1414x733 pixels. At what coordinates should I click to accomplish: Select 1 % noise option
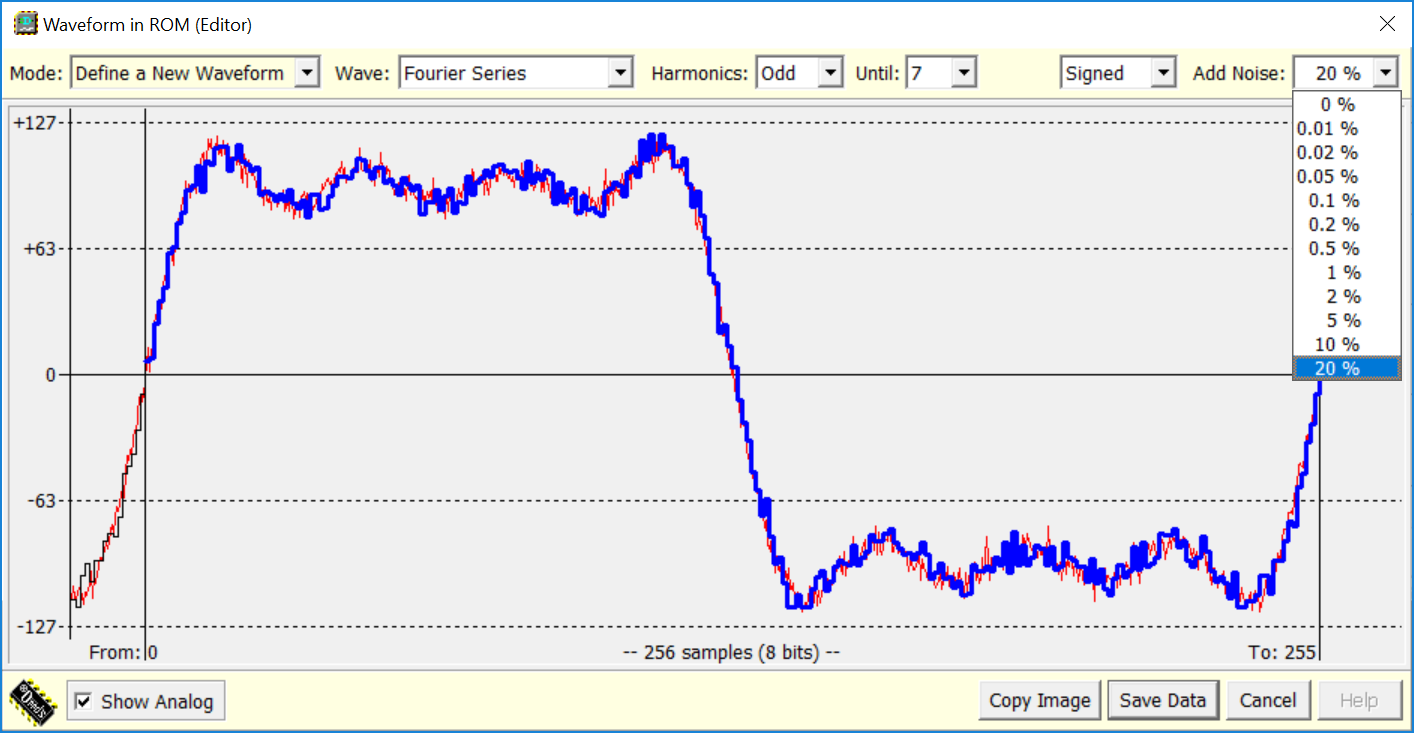[1346, 272]
